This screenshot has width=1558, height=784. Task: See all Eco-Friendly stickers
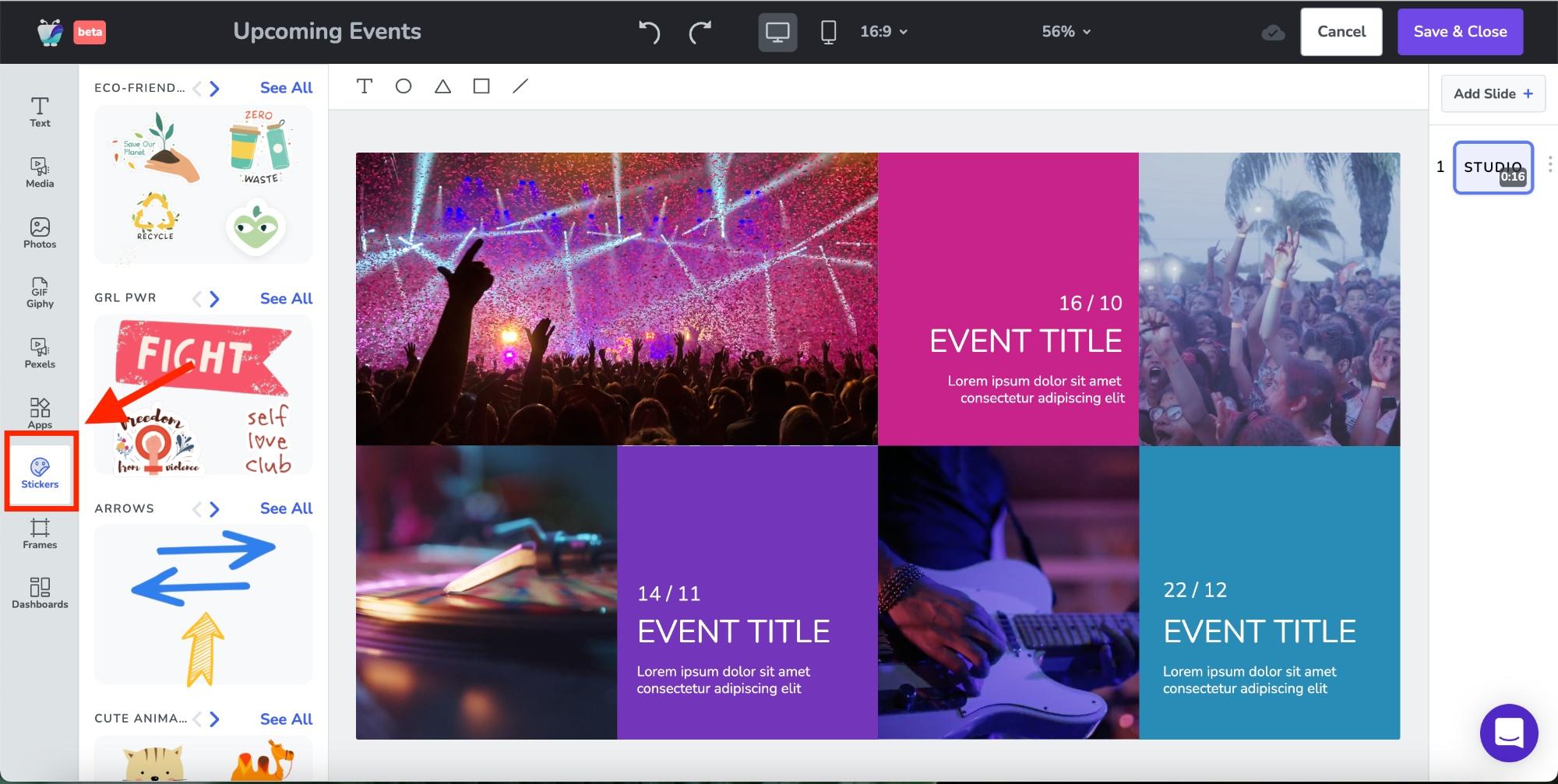pos(286,88)
